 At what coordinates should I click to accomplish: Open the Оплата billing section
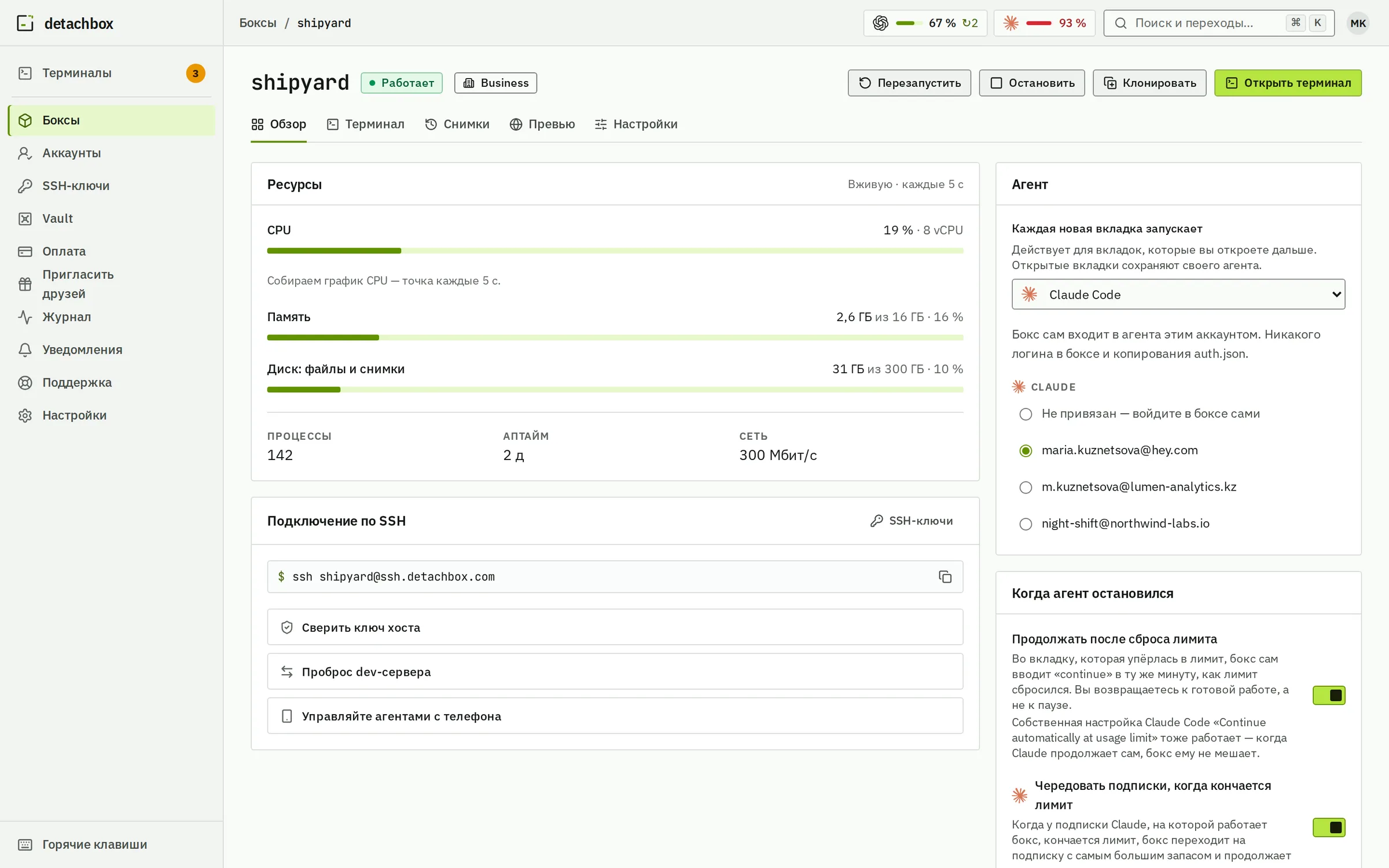pos(112,251)
